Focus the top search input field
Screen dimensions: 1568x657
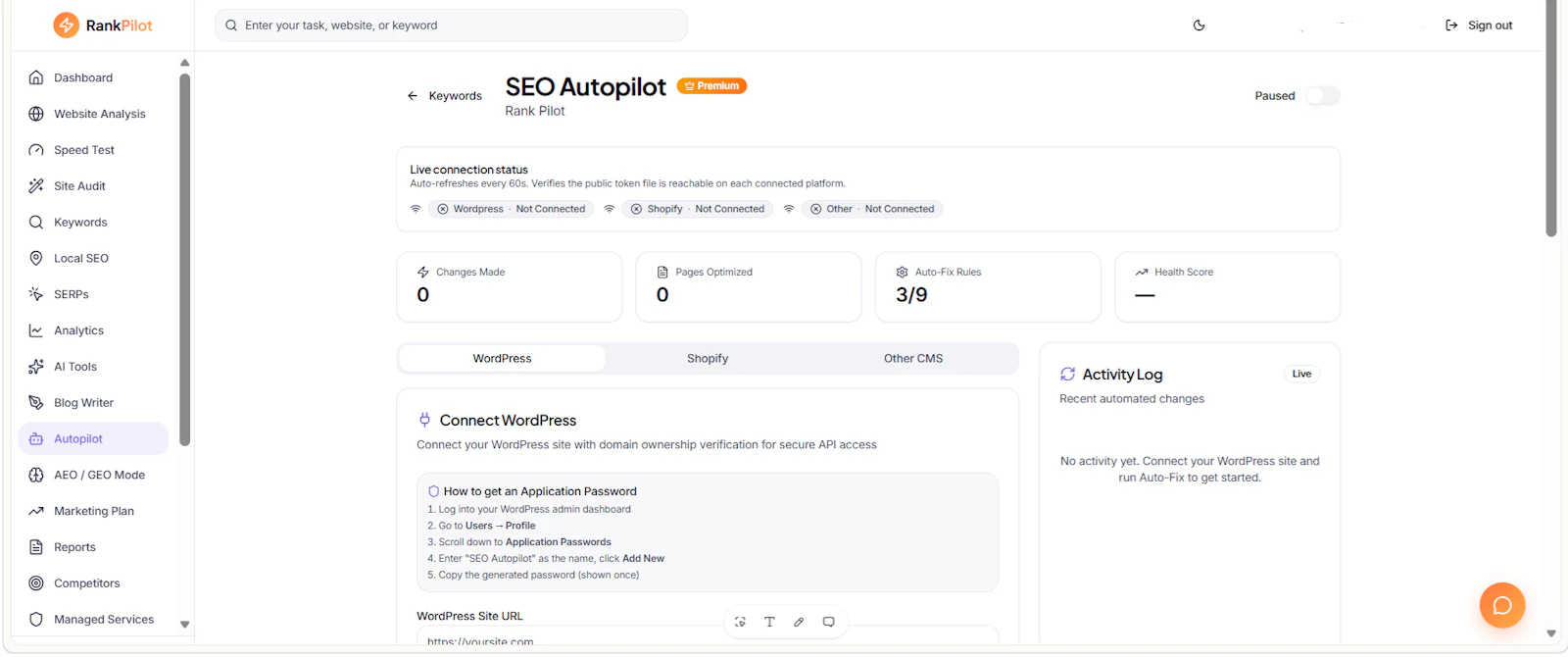pos(451,25)
